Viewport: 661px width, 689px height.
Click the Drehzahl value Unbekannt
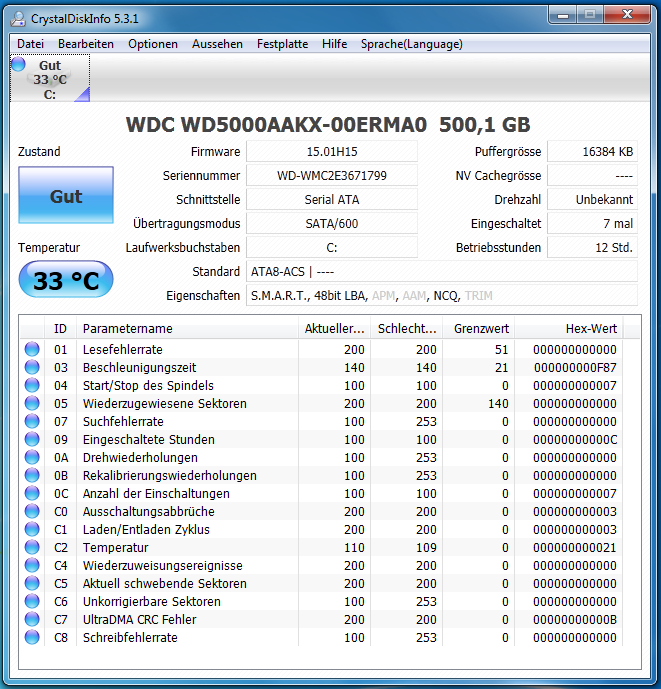pyautogui.click(x=592, y=199)
